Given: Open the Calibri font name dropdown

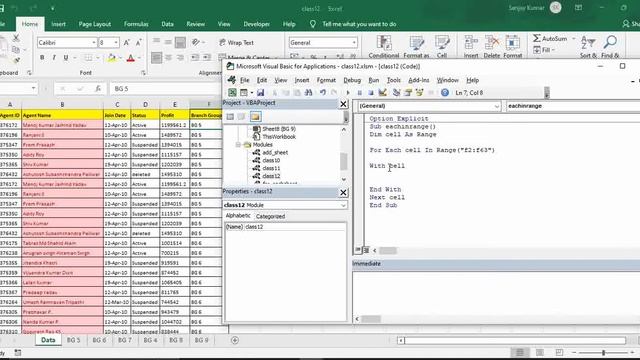Looking at the screenshot, I should pos(94,42).
